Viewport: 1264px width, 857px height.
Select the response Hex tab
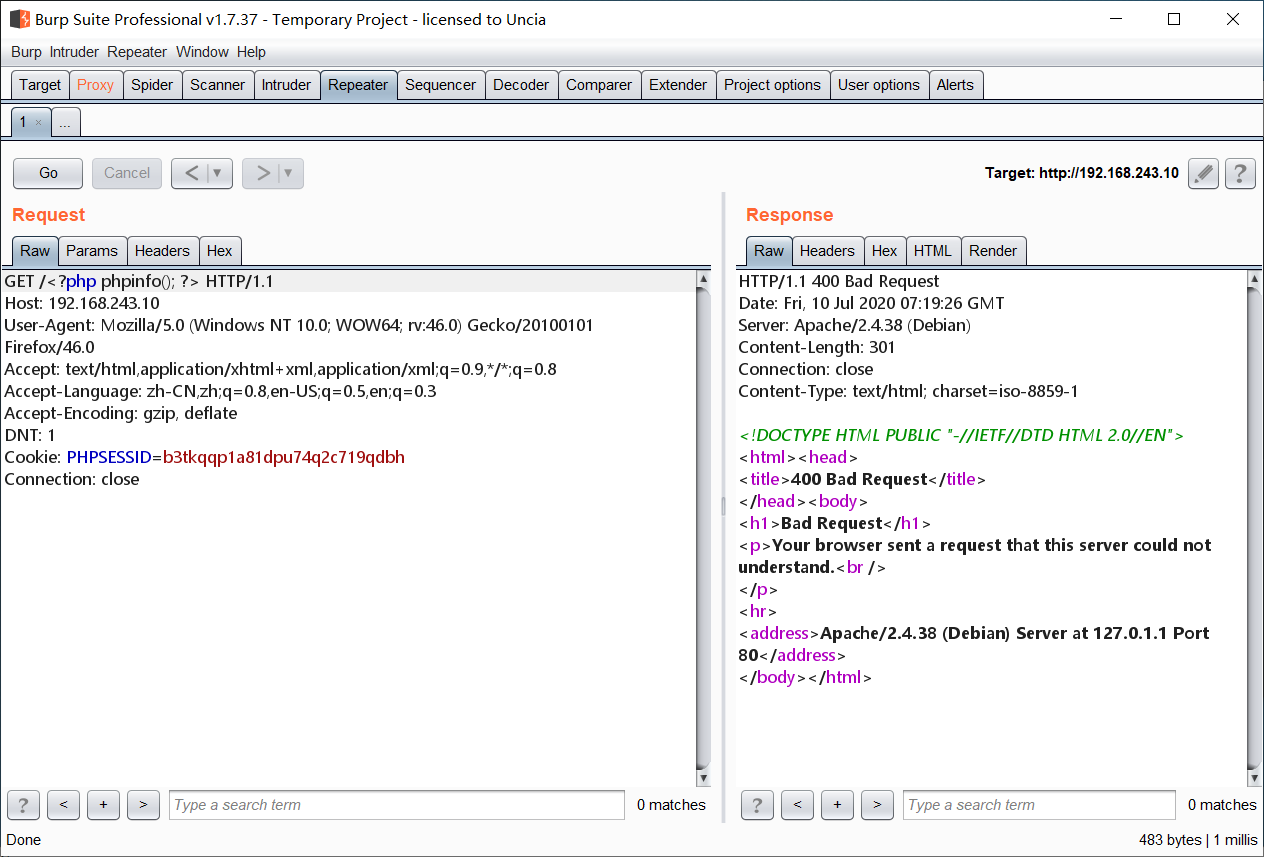(x=885, y=251)
